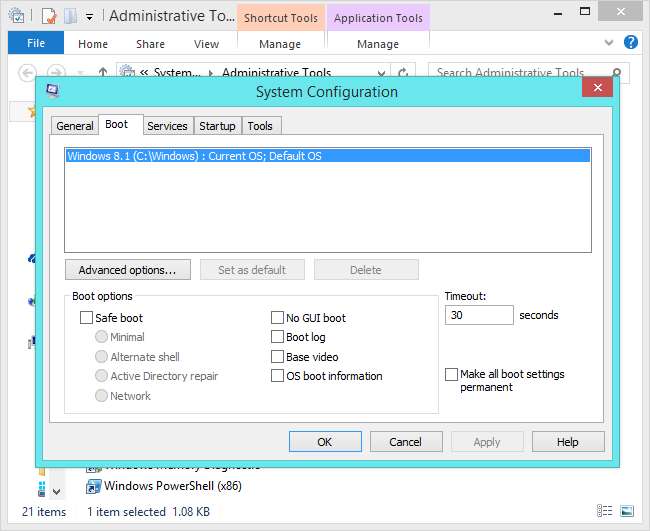Switch to the Large icons view
Screen dimensions: 650x531
(x=627, y=511)
